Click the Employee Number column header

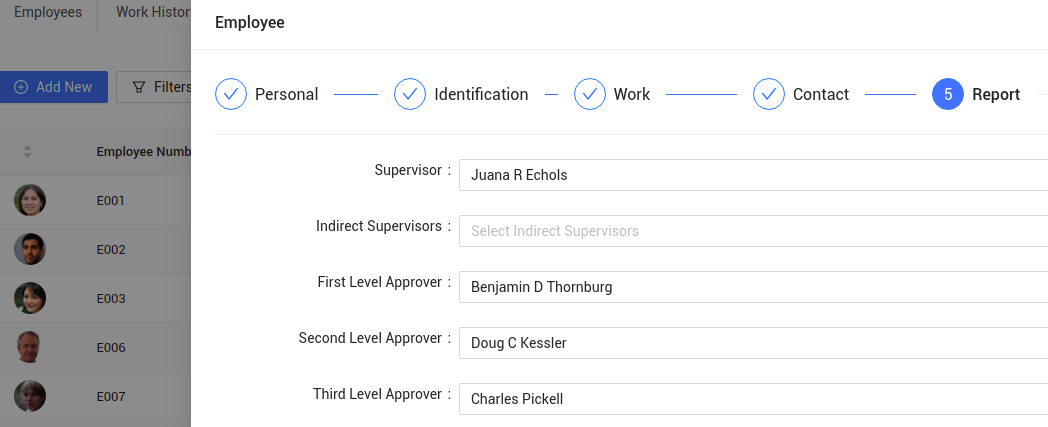[144, 152]
